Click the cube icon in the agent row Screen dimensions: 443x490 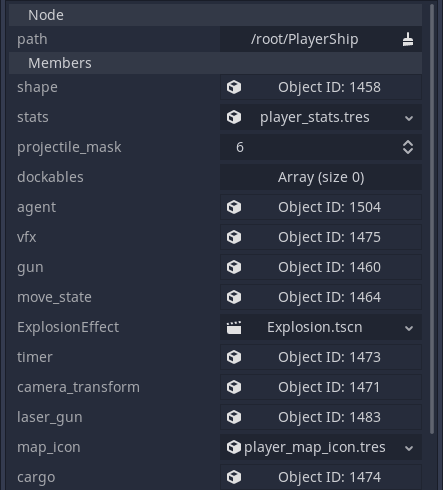click(234, 207)
